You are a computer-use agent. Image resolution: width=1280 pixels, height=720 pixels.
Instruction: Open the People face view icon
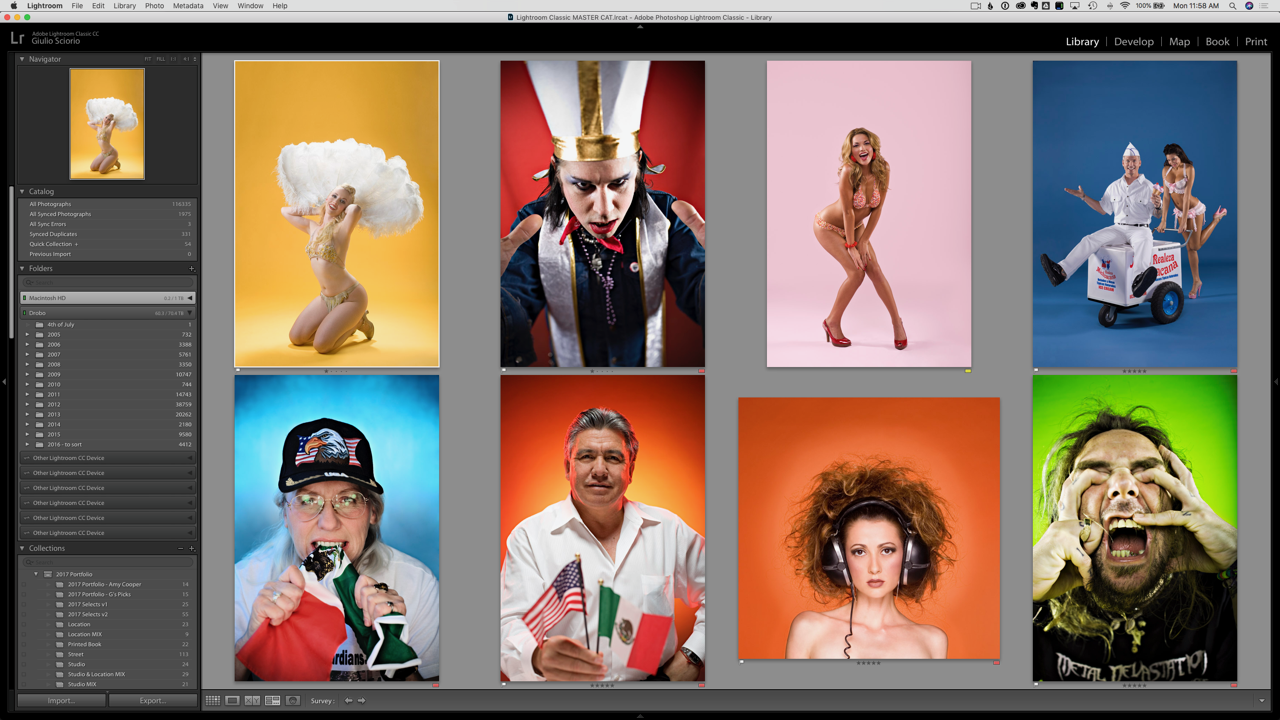(x=293, y=701)
